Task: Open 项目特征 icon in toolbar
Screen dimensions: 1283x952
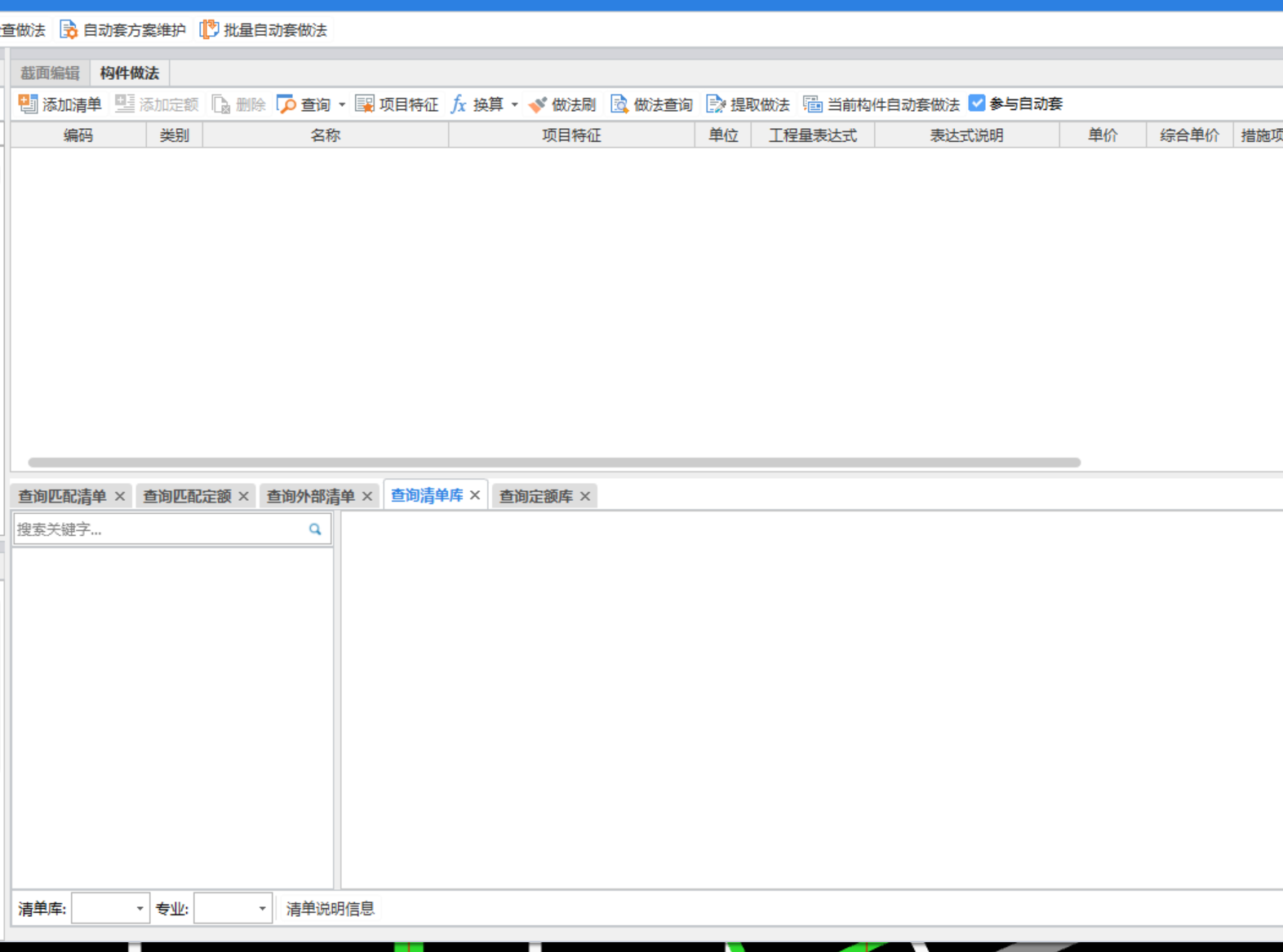Action: 364,104
